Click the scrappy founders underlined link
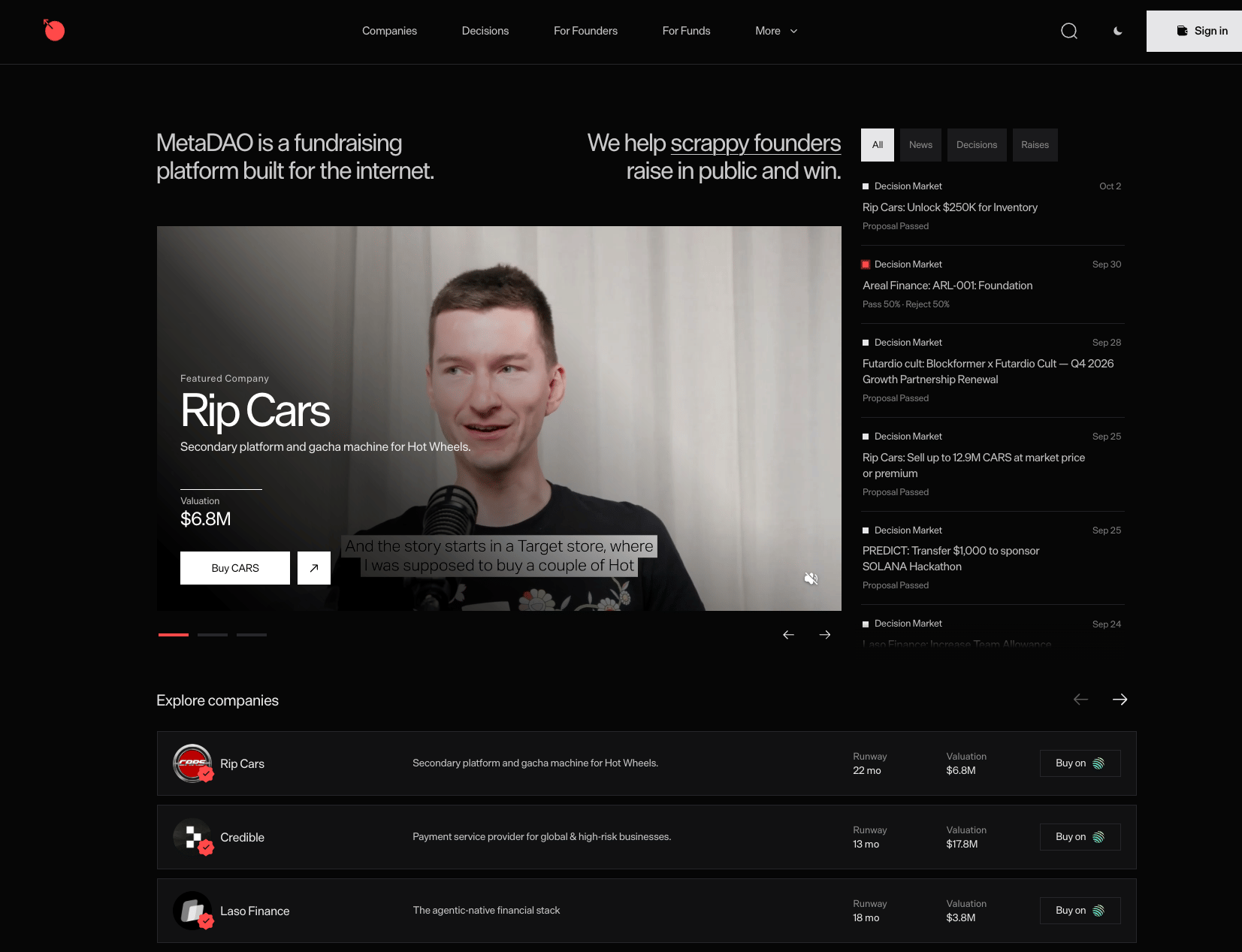This screenshot has width=1242, height=952. tap(755, 143)
